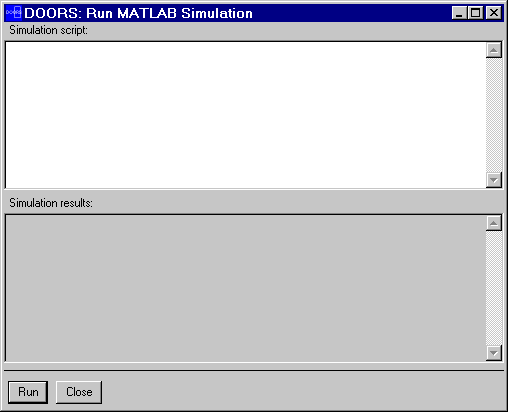
Task: Click the down arrow of Simulation script scrollbar
Action: pyautogui.click(x=494, y=180)
